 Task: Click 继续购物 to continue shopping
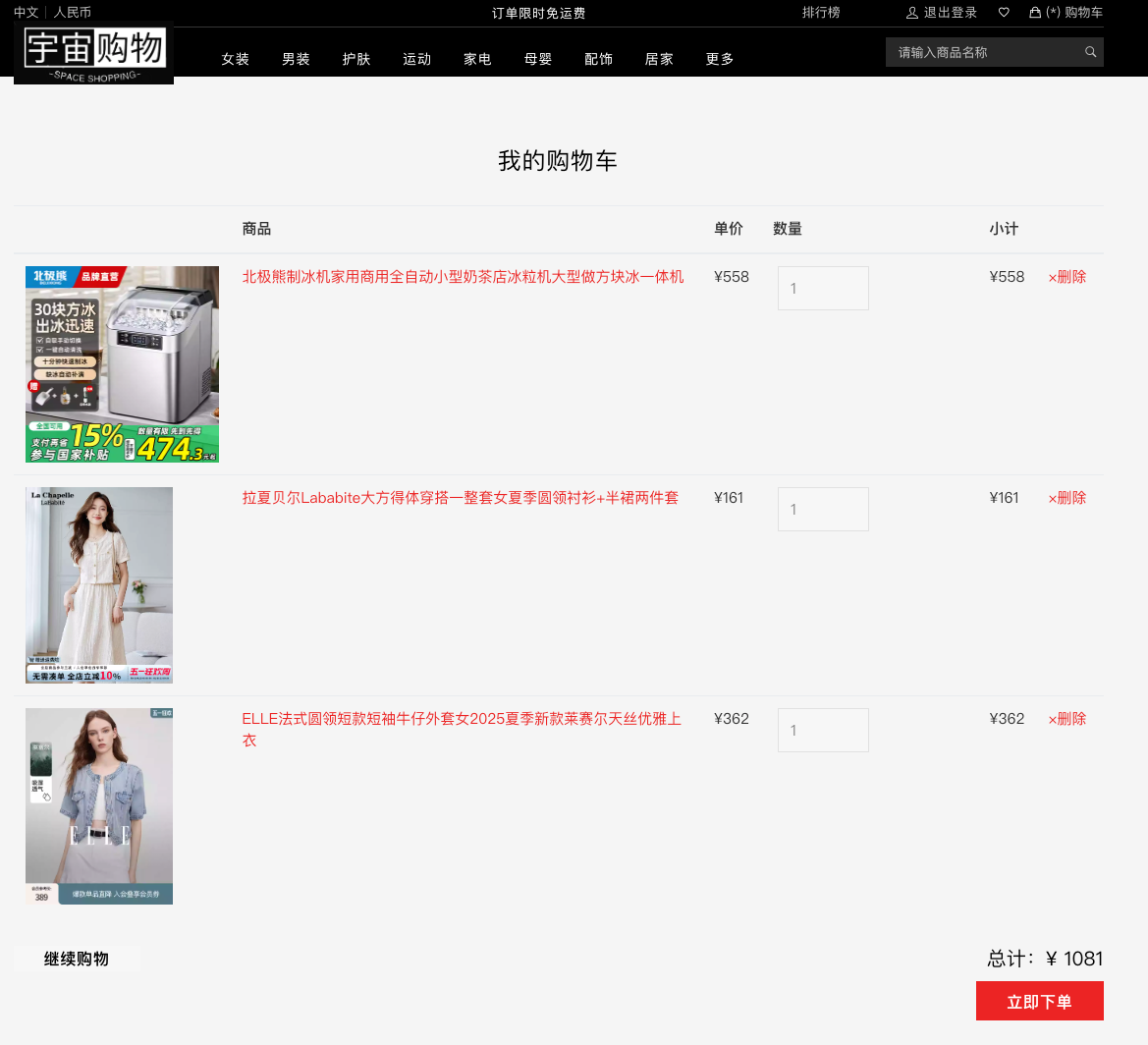click(x=77, y=959)
